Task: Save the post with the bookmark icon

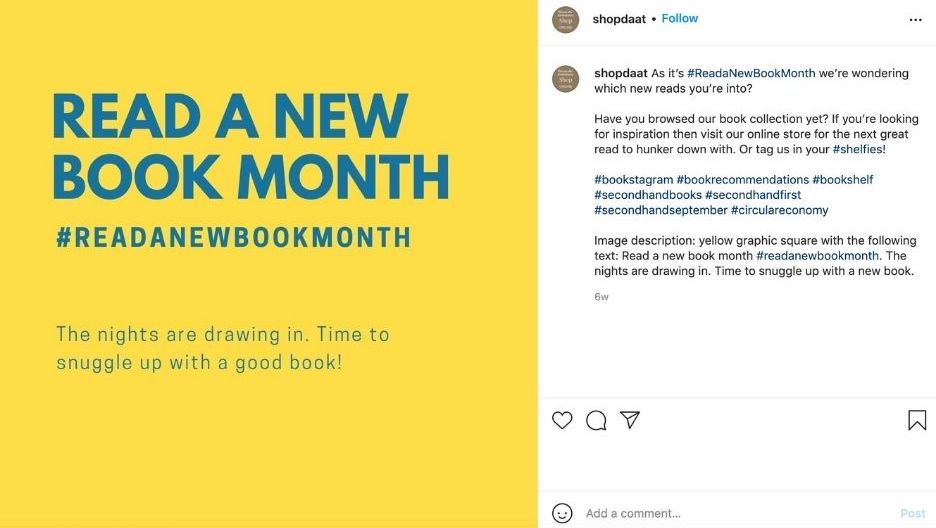Action: [917, 420]
